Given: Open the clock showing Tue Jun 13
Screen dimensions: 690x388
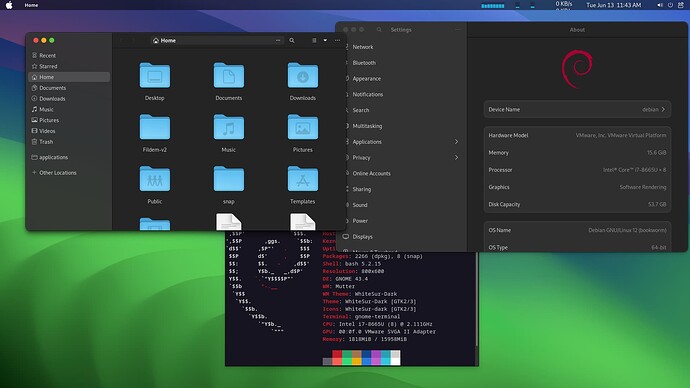Looking at the screenshot, I should tap(613, 5).
